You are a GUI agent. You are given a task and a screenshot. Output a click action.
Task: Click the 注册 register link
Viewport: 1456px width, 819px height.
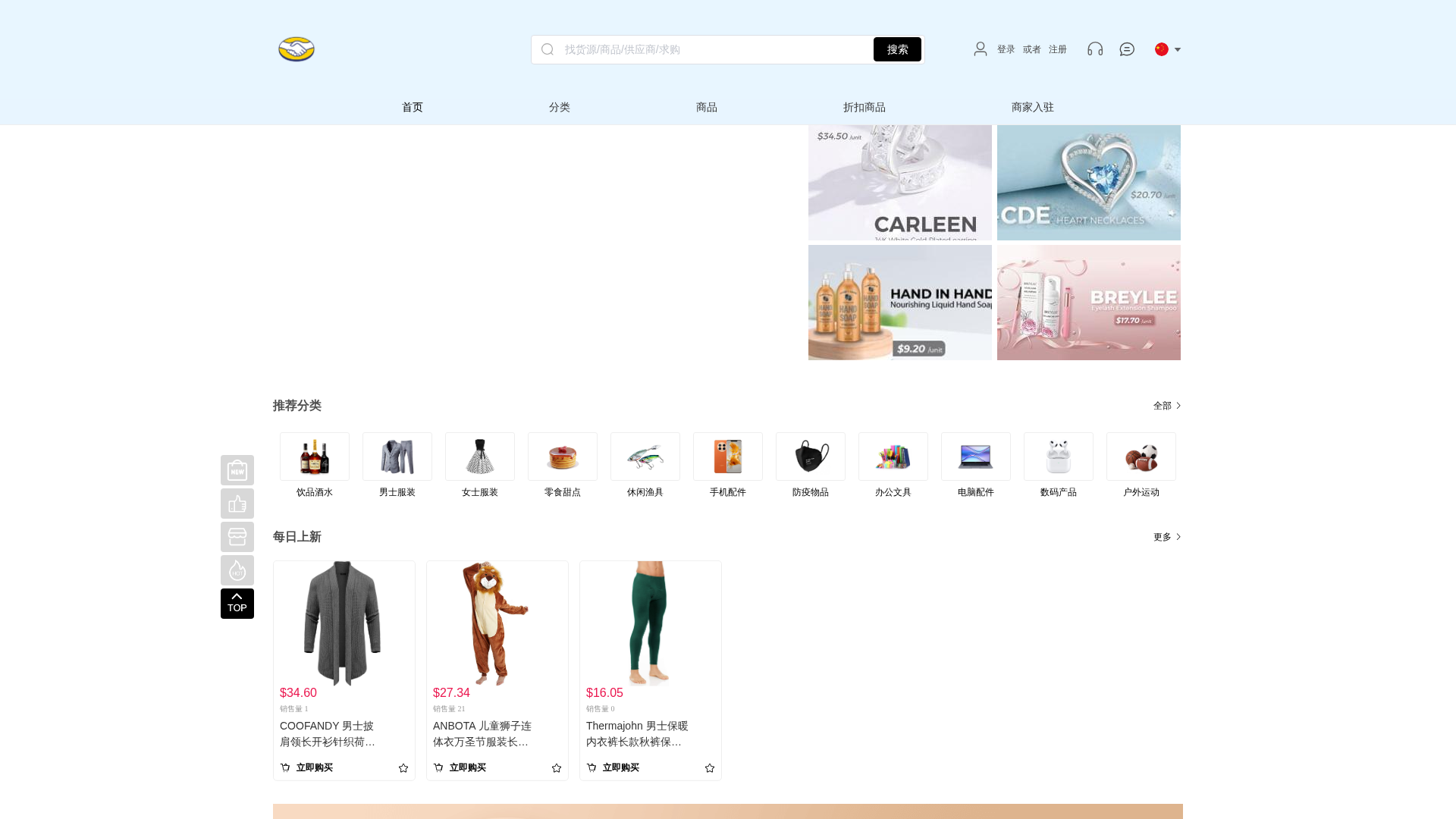tap(1058, 49)
